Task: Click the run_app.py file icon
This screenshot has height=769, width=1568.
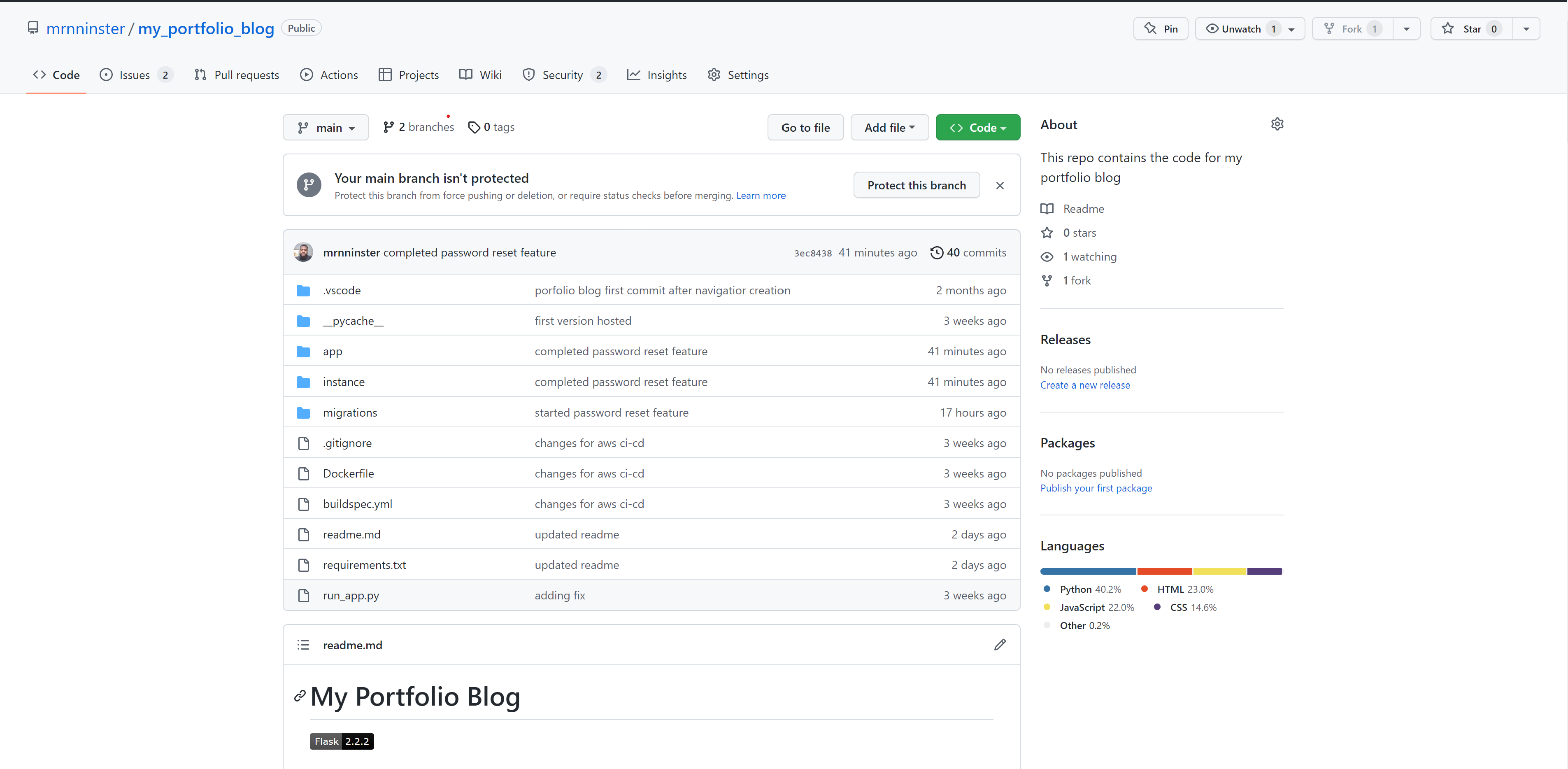Action: [303, 595]
